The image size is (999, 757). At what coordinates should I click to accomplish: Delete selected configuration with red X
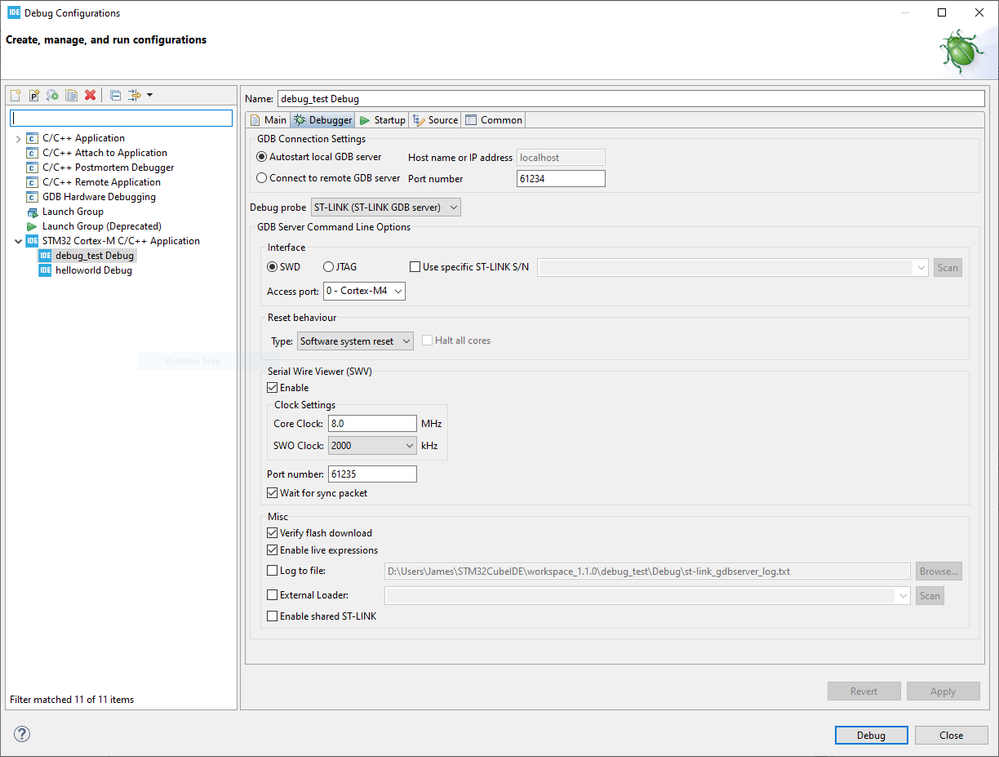(x=90, y=95)
